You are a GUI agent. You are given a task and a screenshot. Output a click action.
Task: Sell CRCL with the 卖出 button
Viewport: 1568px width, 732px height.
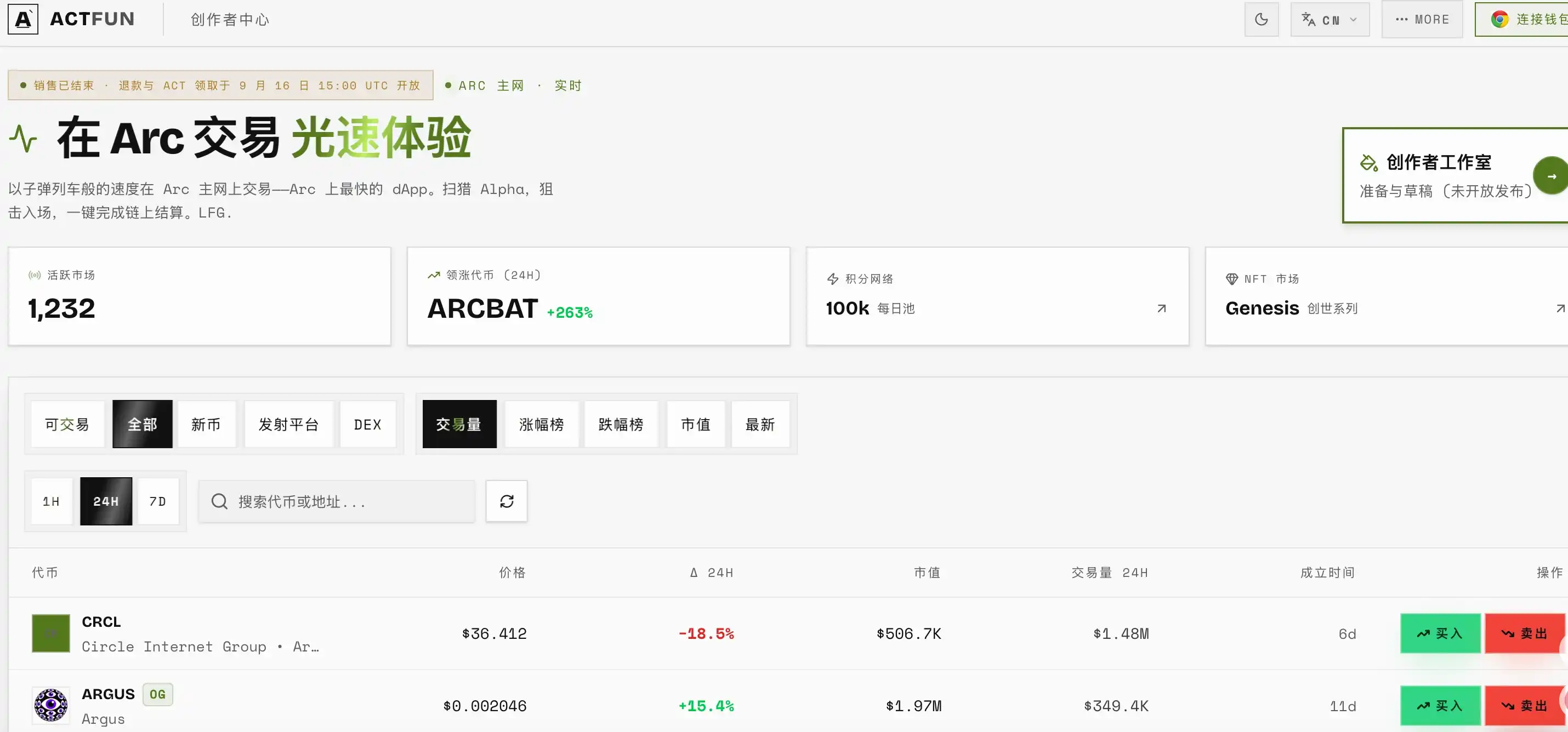(x=1525, y=633)
